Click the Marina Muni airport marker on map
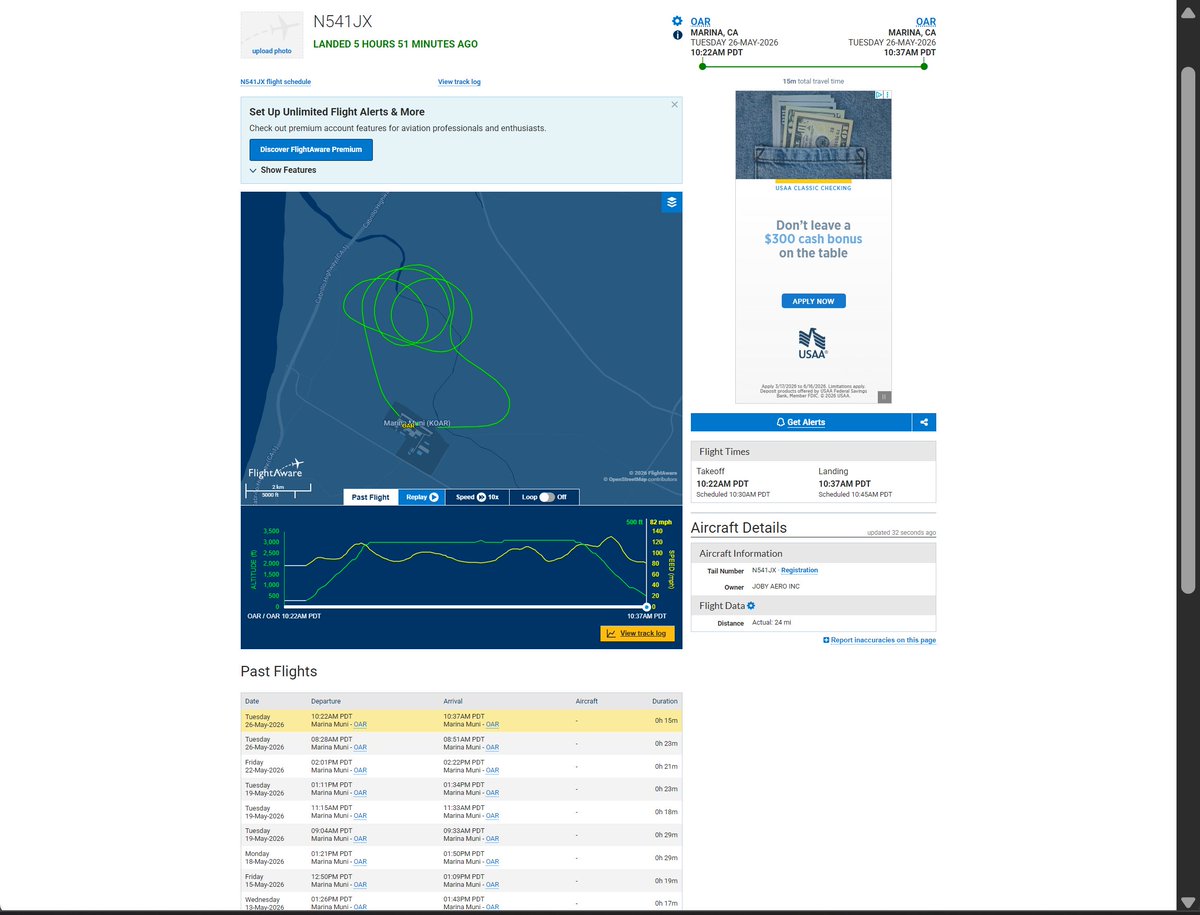This screenshot has height=915, width=1200. pos(408,425)
